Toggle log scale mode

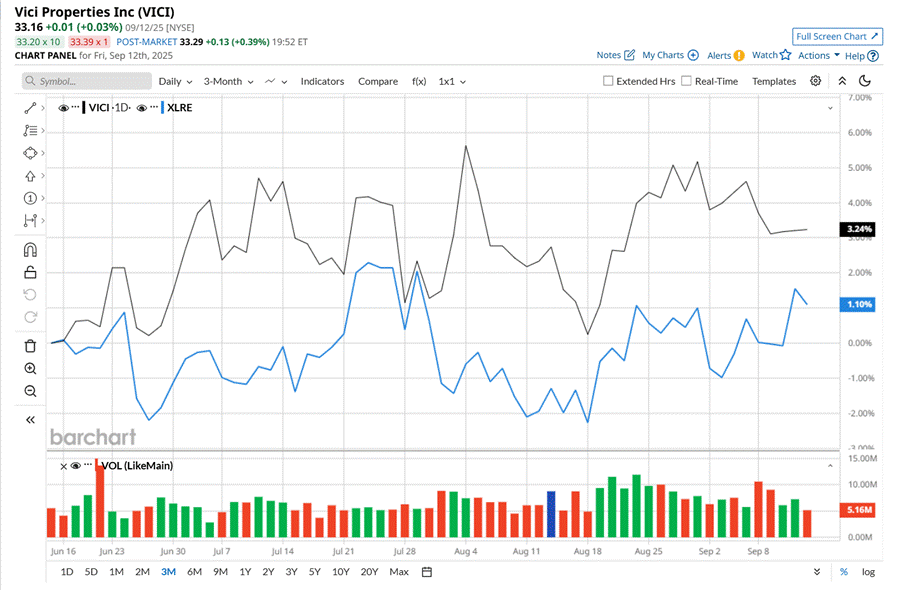(x=868, y=572)
